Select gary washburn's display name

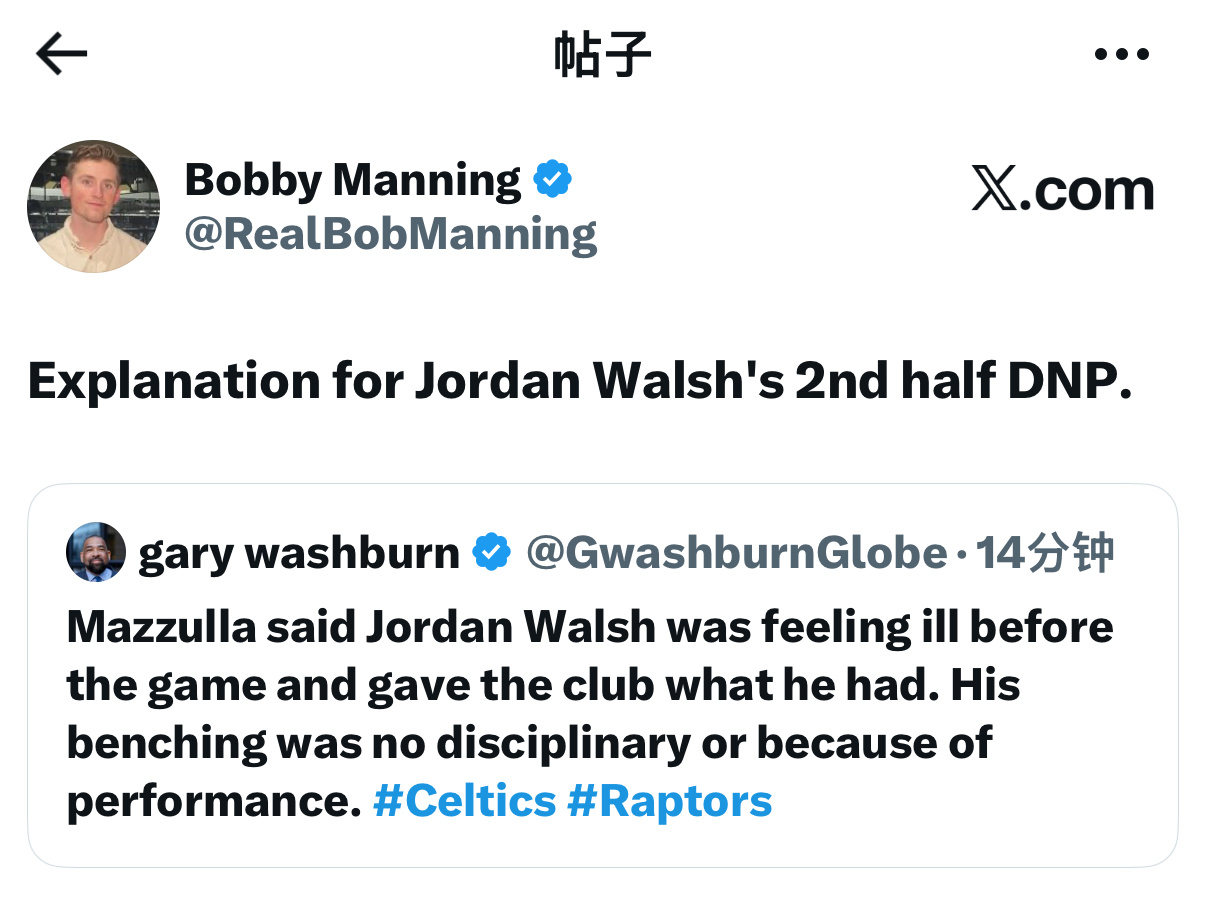pos(298,550)
